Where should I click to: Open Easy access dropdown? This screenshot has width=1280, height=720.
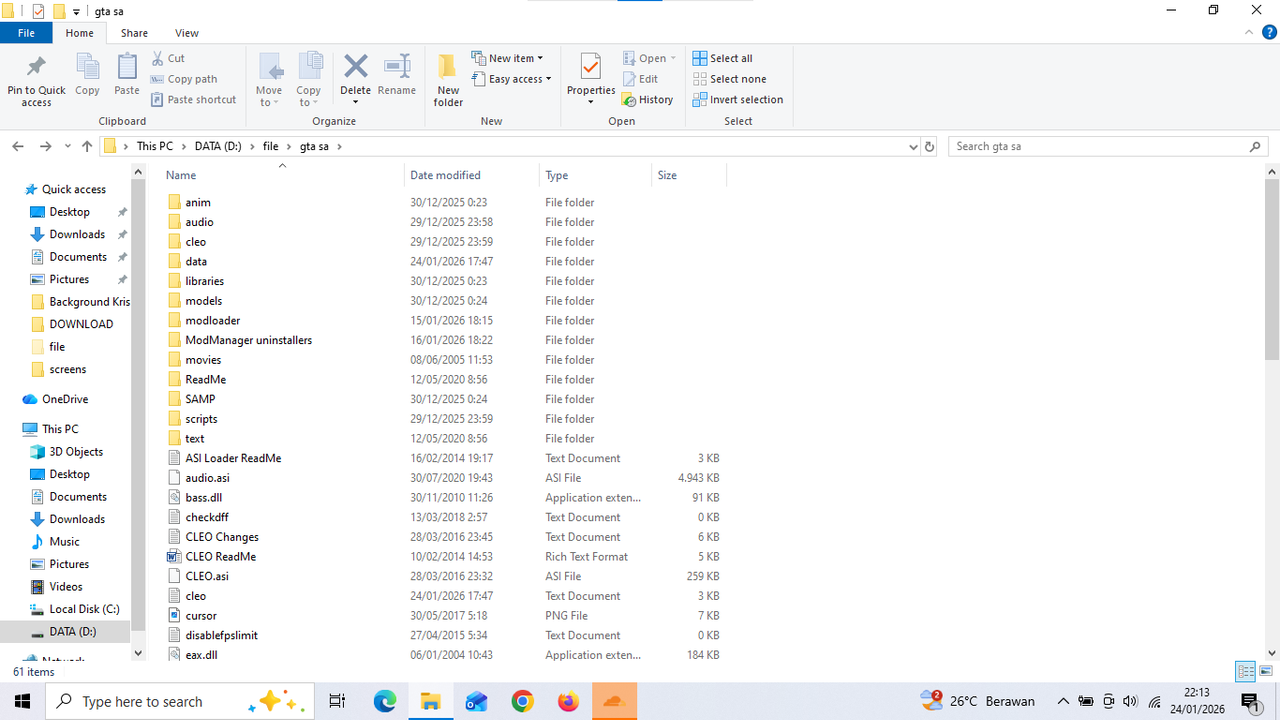click(511, 79)
